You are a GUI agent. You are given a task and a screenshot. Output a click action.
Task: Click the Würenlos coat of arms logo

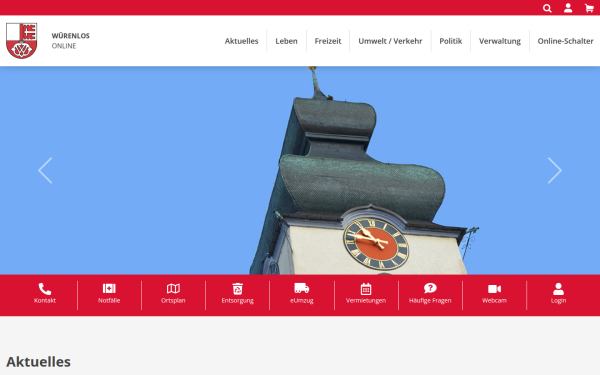pyautogui.click(x=22, y=41)
